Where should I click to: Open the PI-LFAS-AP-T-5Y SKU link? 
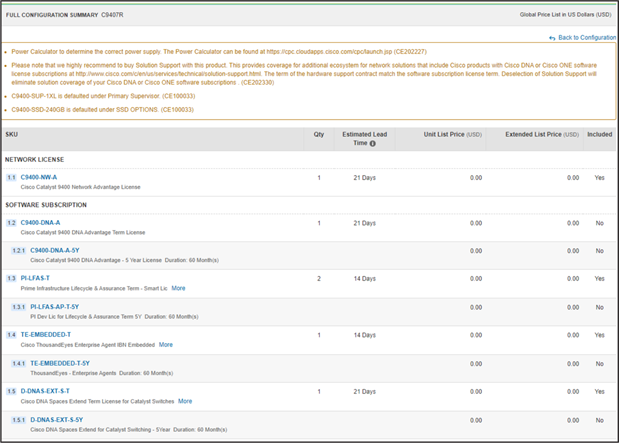point(55,307)
